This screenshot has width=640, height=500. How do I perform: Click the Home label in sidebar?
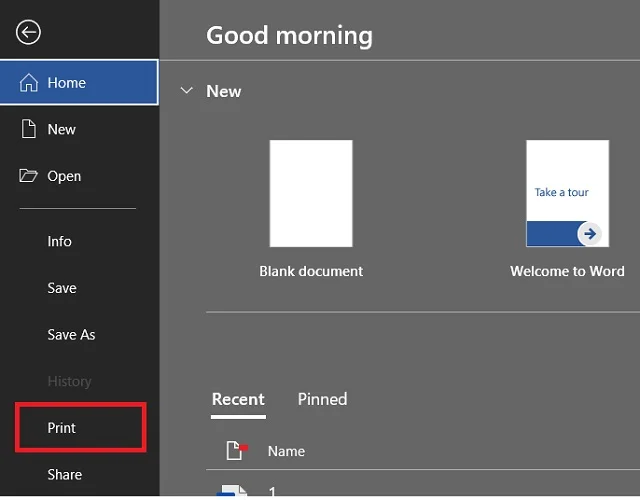[67, 83]
